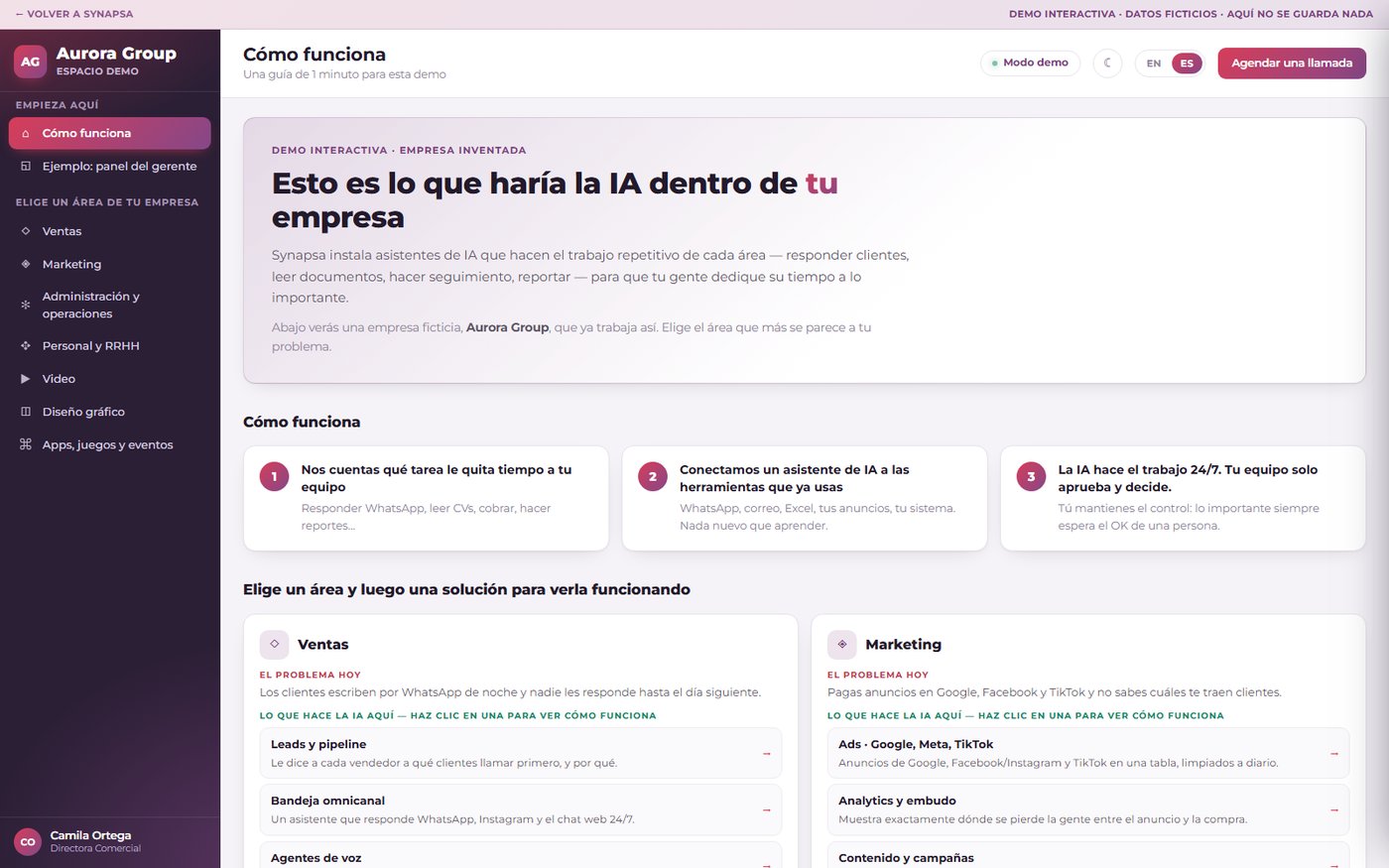Open Agentes de voz solution

(x=521, y=855)
